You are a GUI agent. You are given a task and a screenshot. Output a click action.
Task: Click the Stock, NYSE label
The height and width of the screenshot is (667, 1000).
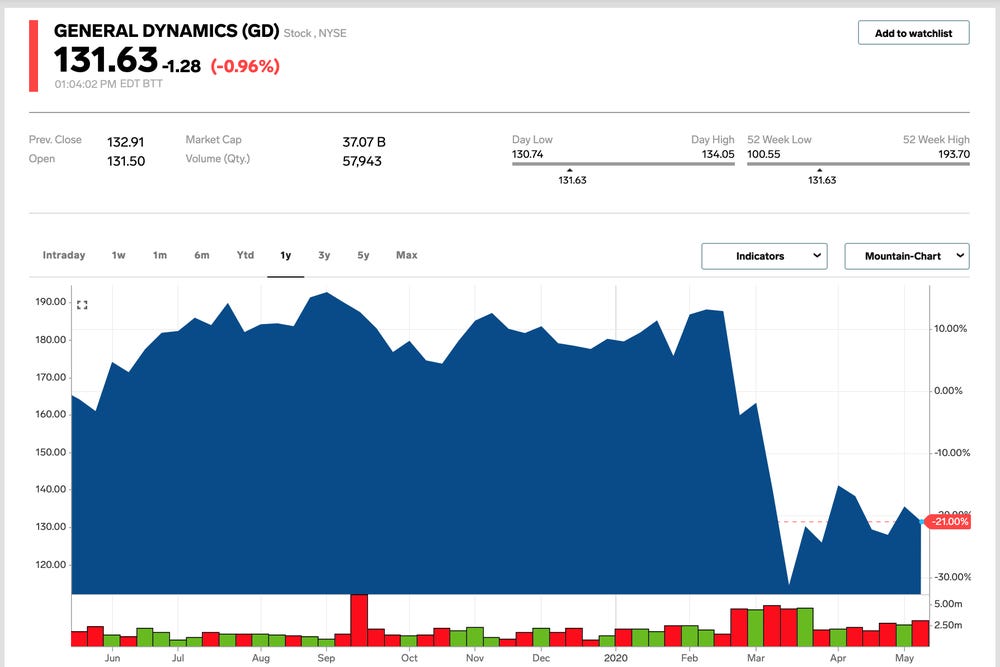pyautogui.click(x=315, y=33)
